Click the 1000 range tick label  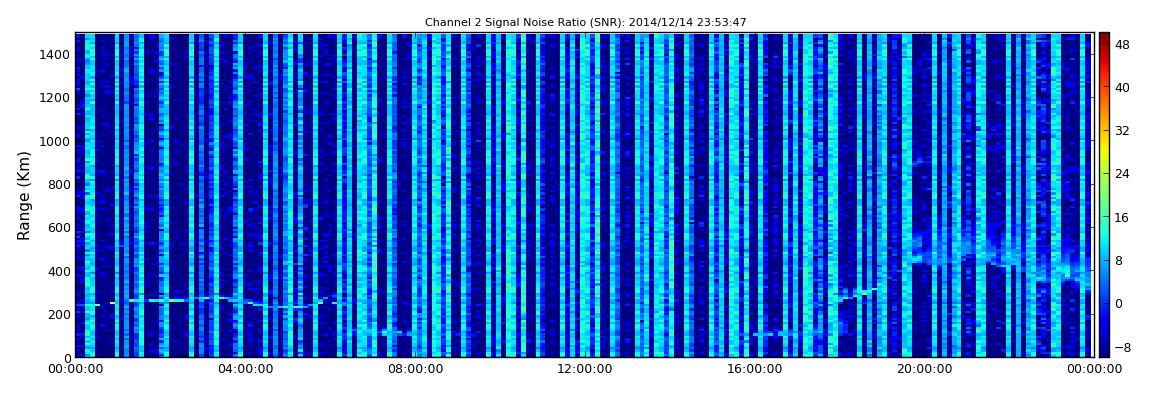[56, 141]
